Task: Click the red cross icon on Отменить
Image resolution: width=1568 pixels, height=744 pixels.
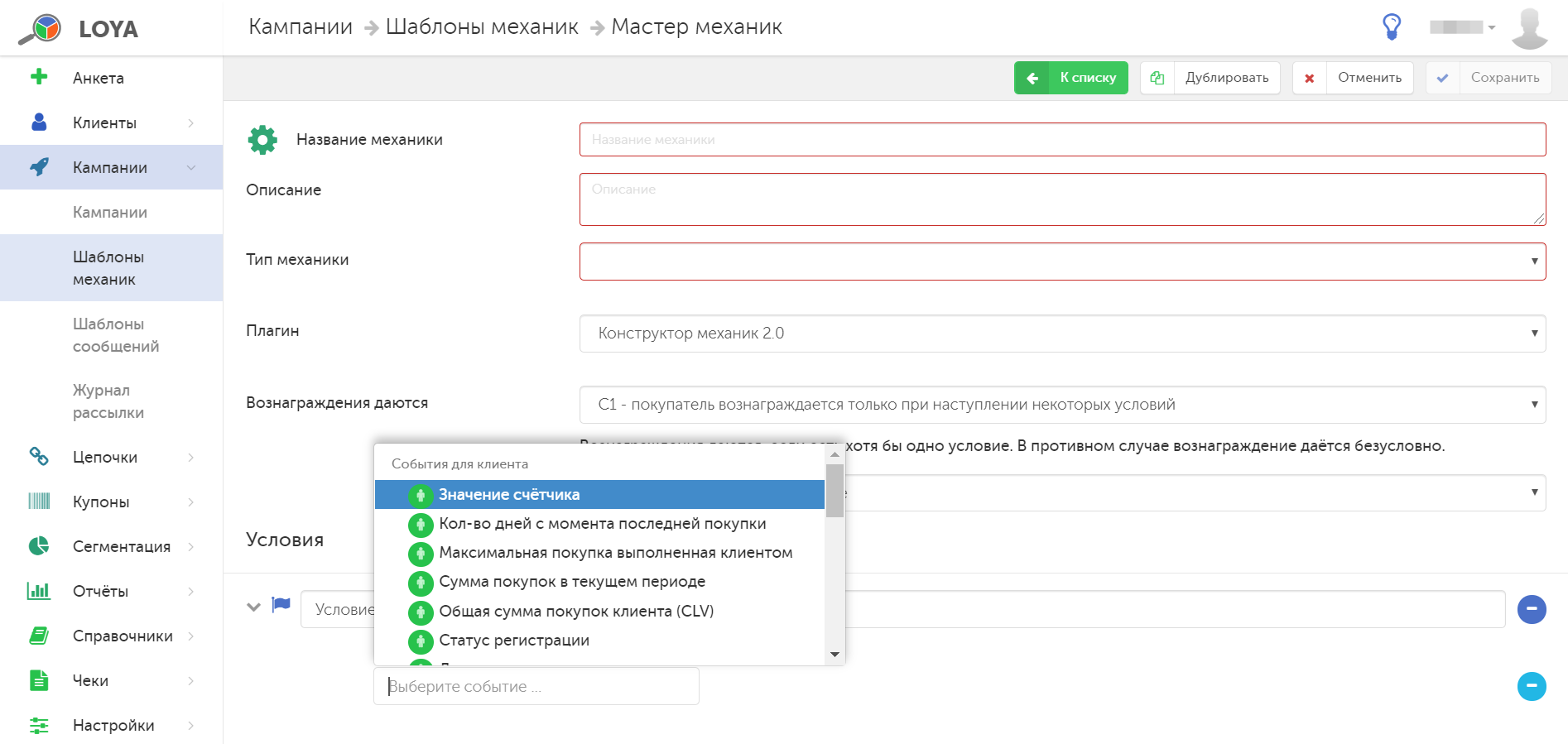Action: click(x=1310, y=78)
